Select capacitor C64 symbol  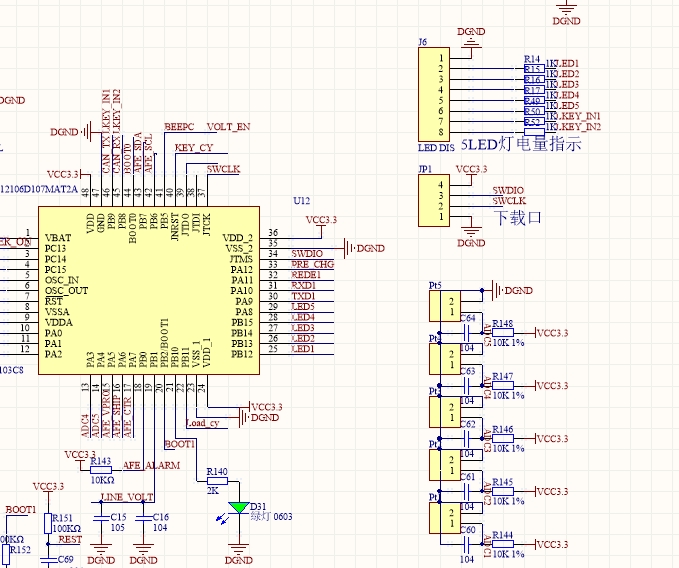pyautogui.click(x=467, y=332)
